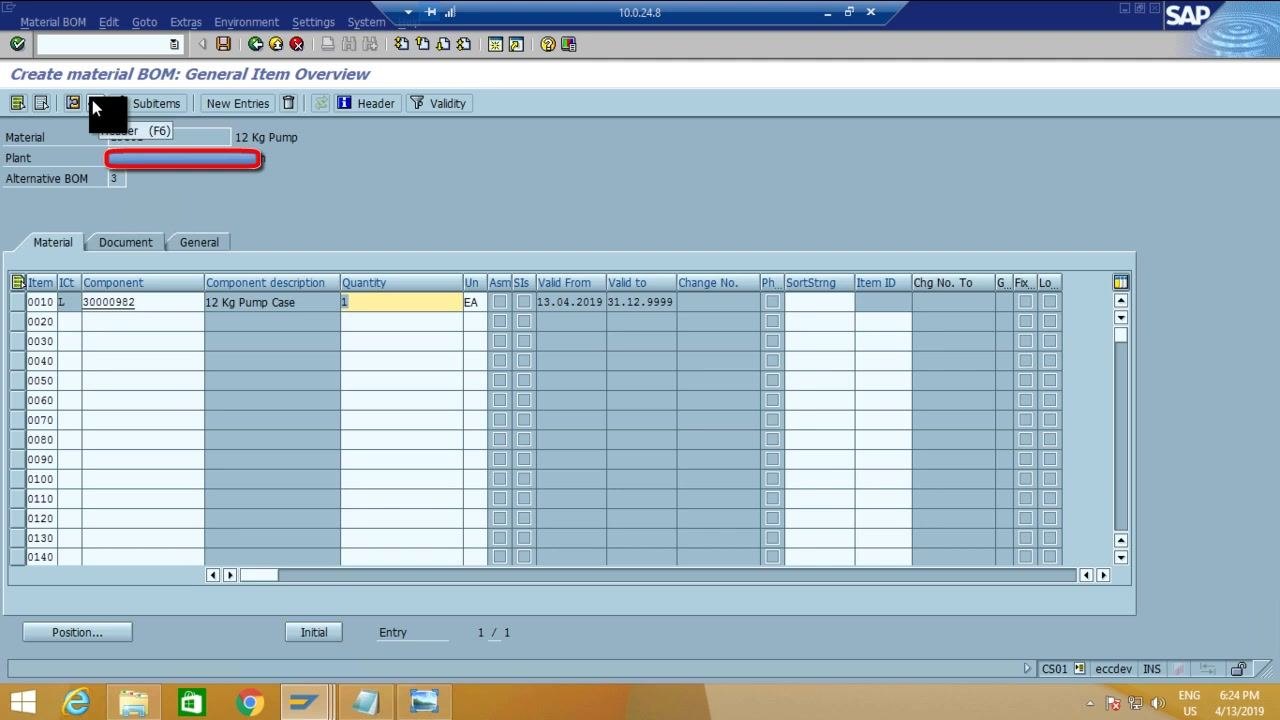The image size is (1280, 720).
Task: Open the Header button
Action: pos(366,103)
